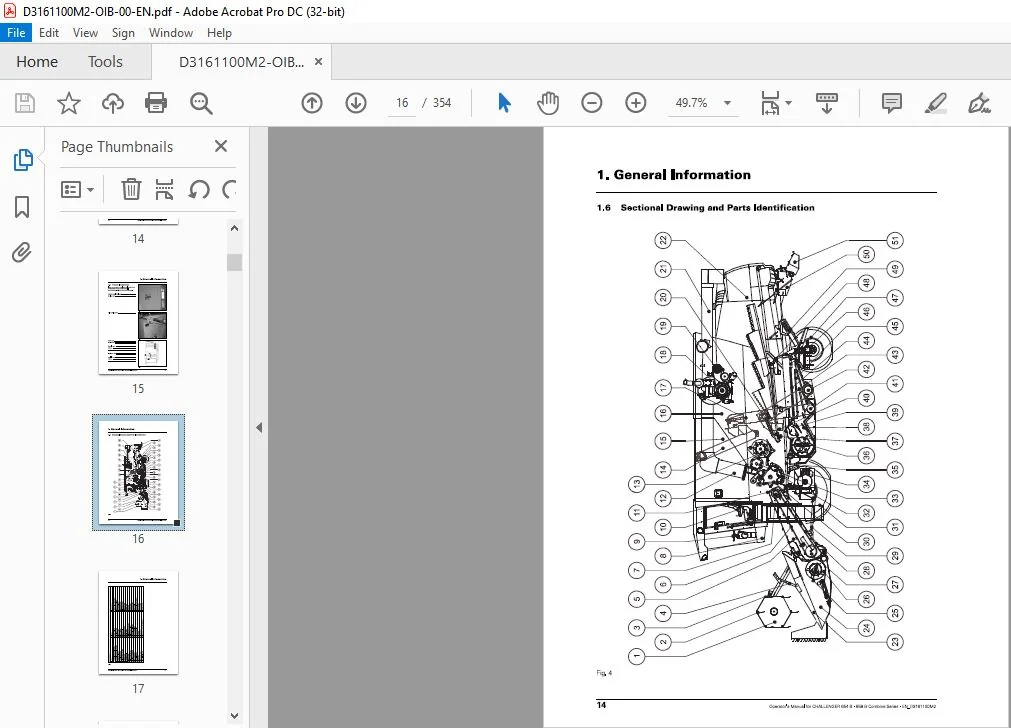Click the 'Page Thumbnails' panel title

(117, 147)
